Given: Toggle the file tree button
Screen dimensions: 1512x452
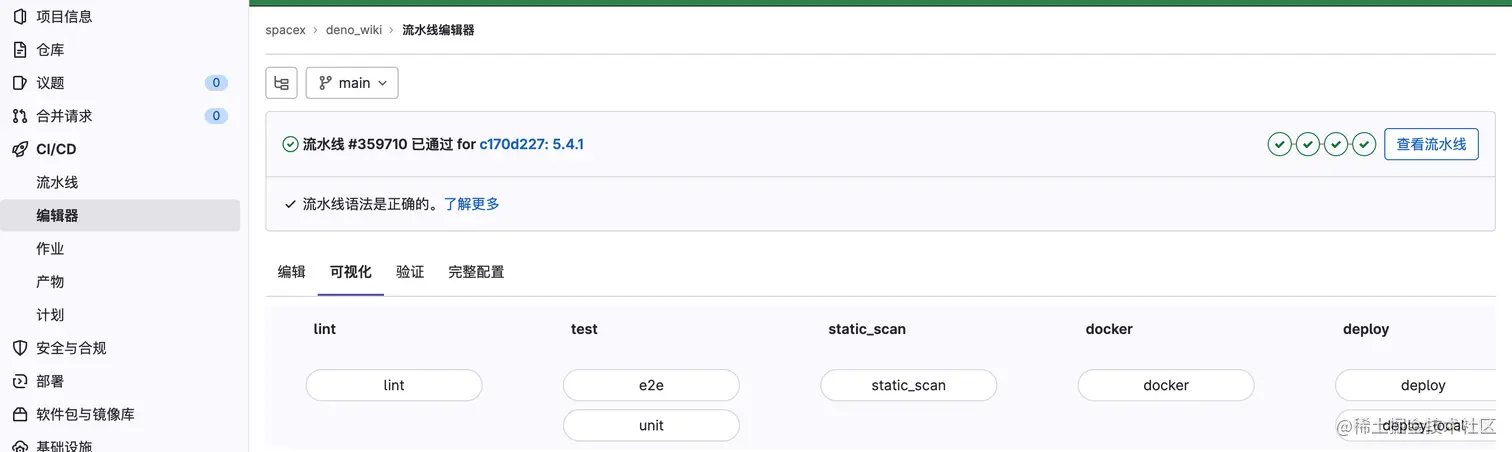Looking at the screenshot, I should point(281,83).
